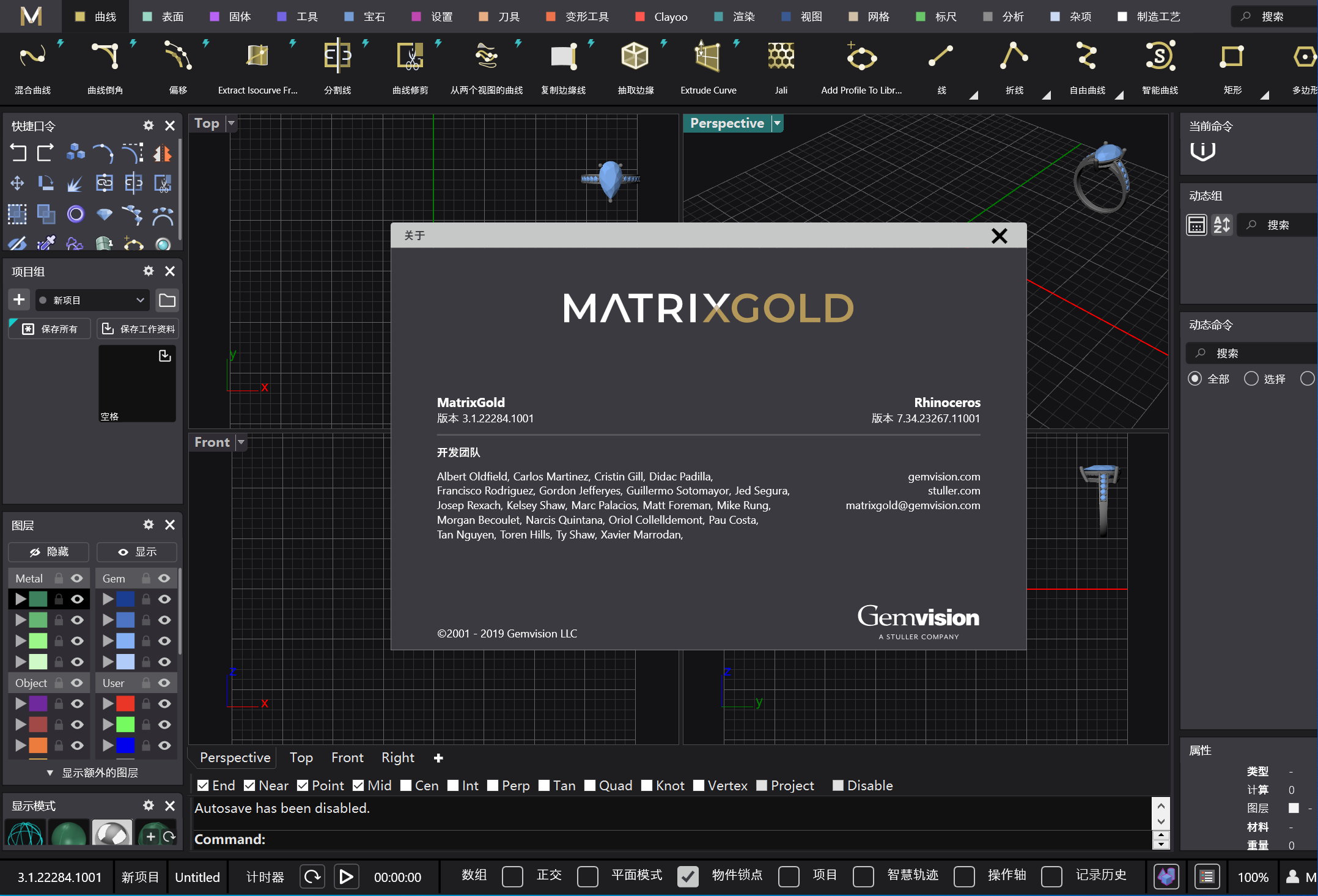Open the 渲染 render menu tab
The width and height of the screenshot is (1318, 896).
734,17
